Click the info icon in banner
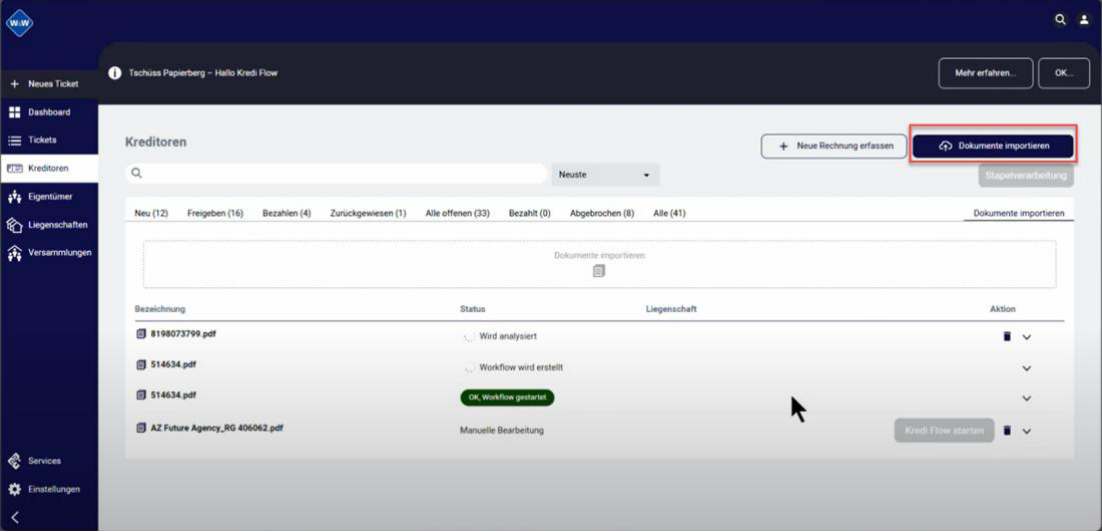Image resolution: width=1102 pixels, height=532 pixels. [x=115, y=73]
